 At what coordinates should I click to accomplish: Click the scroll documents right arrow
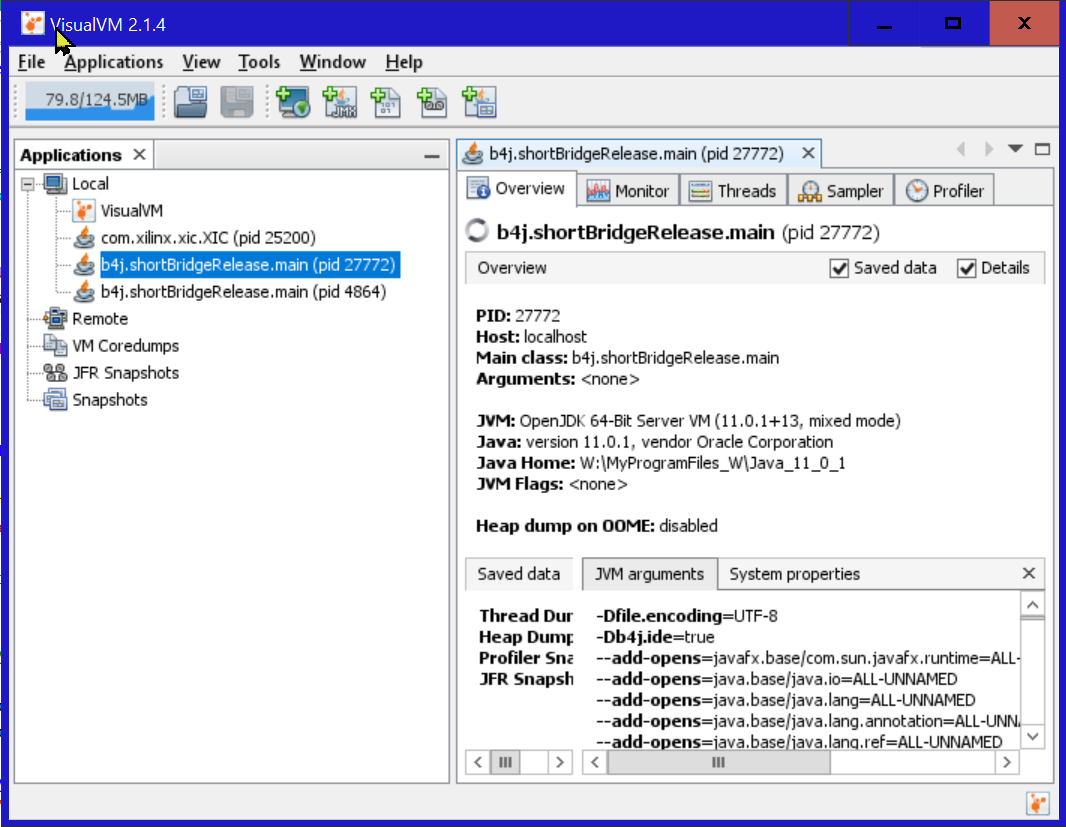(988, 149)
